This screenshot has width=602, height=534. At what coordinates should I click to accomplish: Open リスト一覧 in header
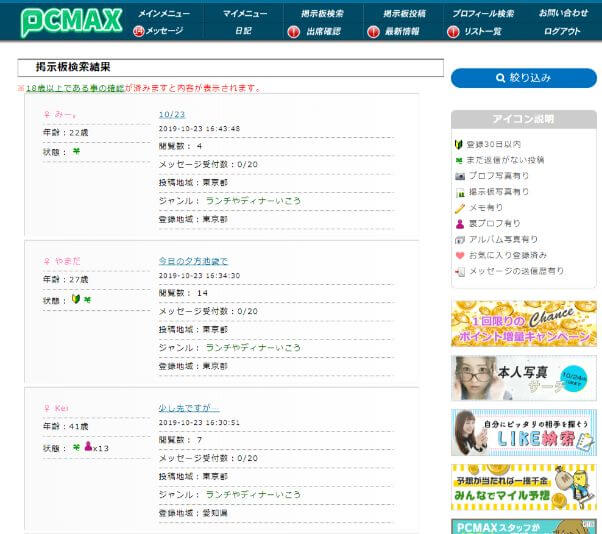[483, 31]
